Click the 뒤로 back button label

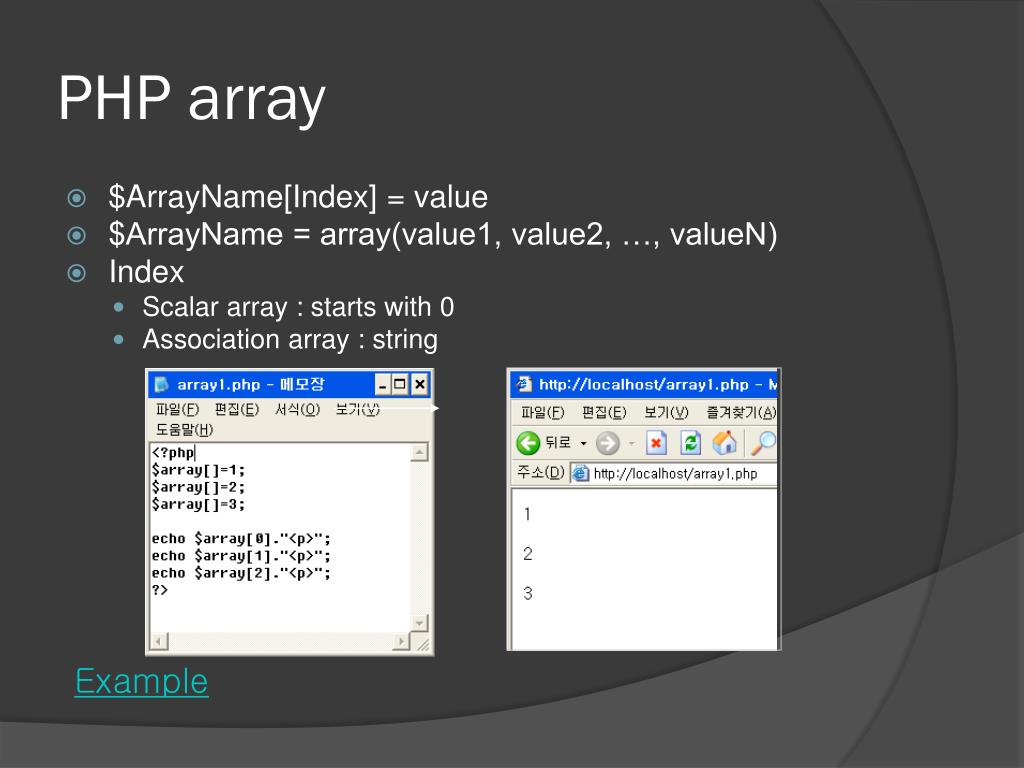tap(558, 443)
